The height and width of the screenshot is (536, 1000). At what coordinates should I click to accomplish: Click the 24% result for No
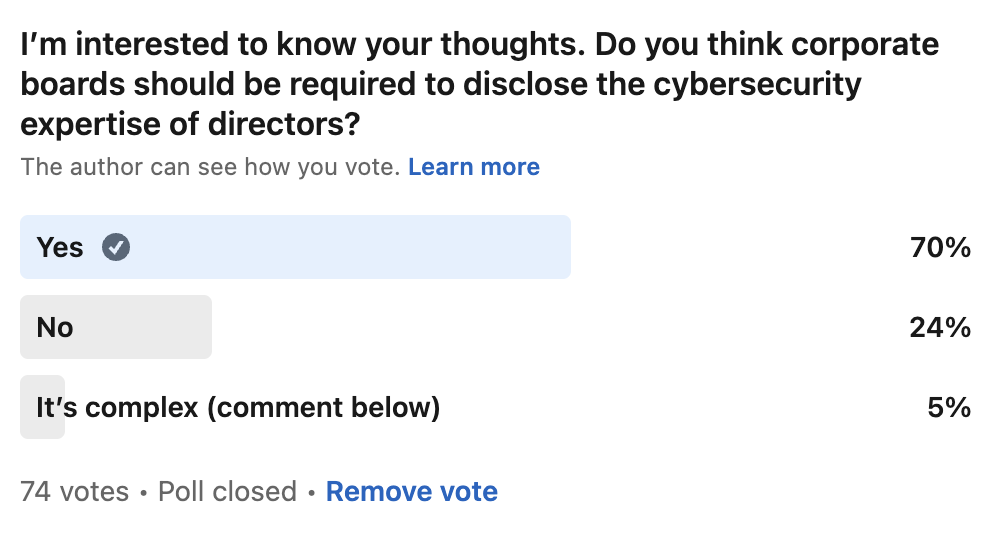coord(940,327)
